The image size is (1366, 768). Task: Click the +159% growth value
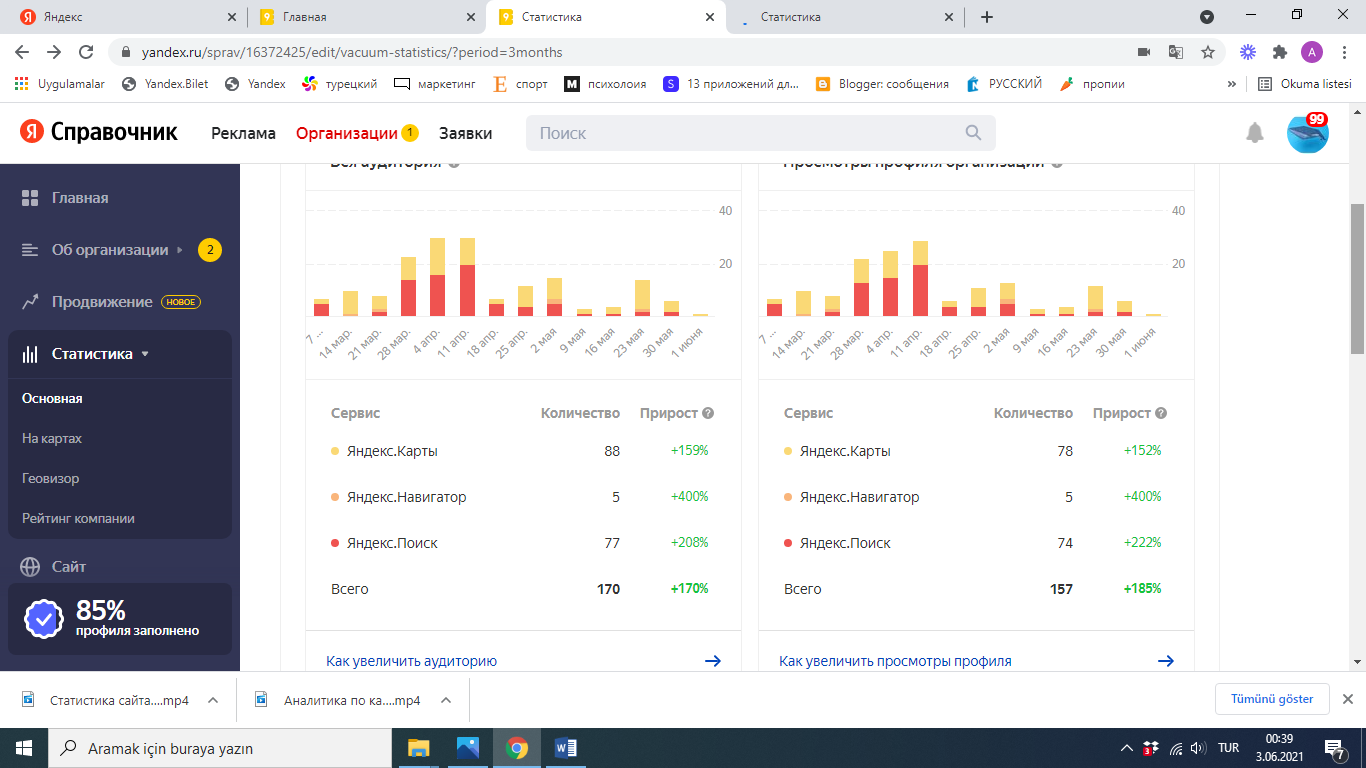(689, 451)
